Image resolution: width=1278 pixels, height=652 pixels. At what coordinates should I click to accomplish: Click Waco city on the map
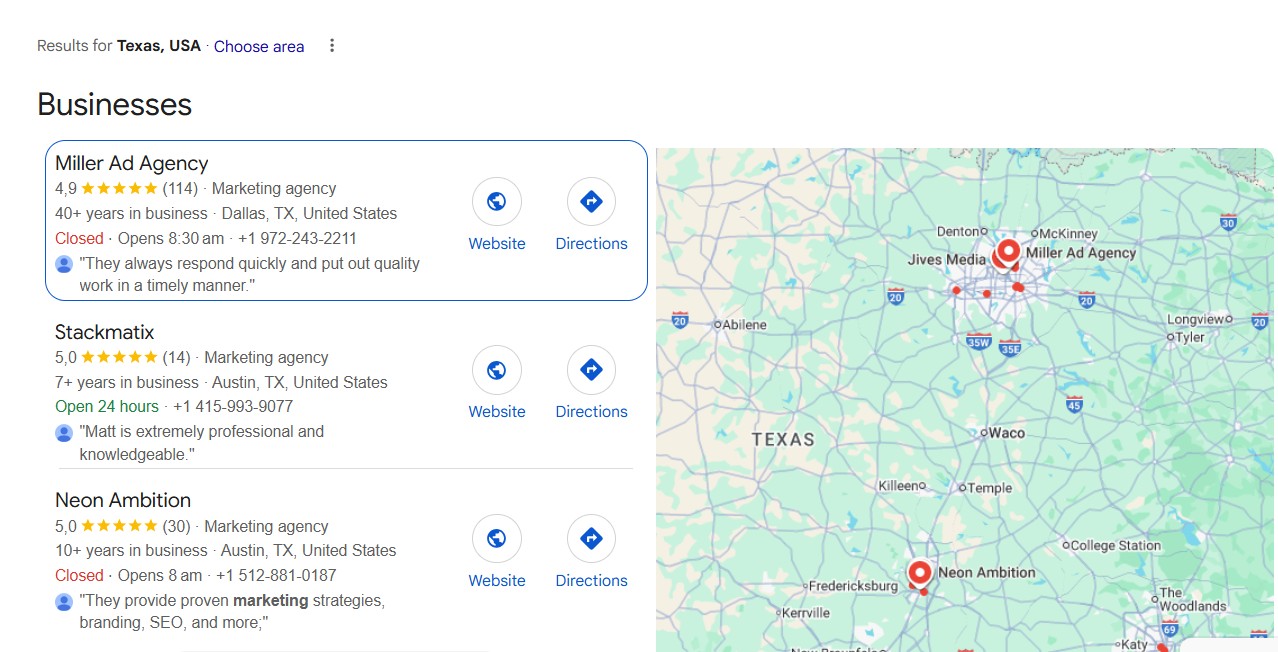pos(1003,433)
